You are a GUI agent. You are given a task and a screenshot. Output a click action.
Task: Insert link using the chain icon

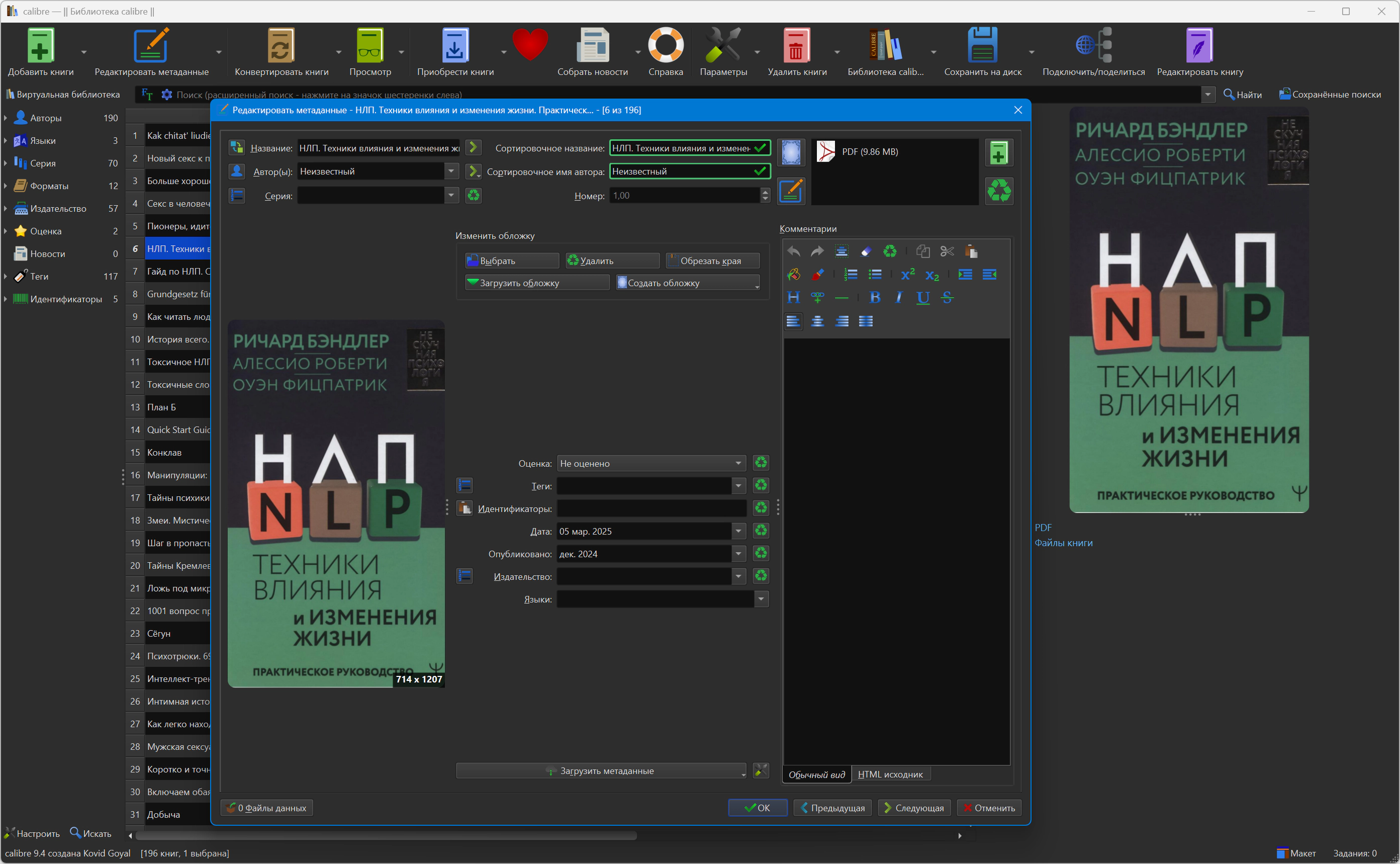[817, 297]
